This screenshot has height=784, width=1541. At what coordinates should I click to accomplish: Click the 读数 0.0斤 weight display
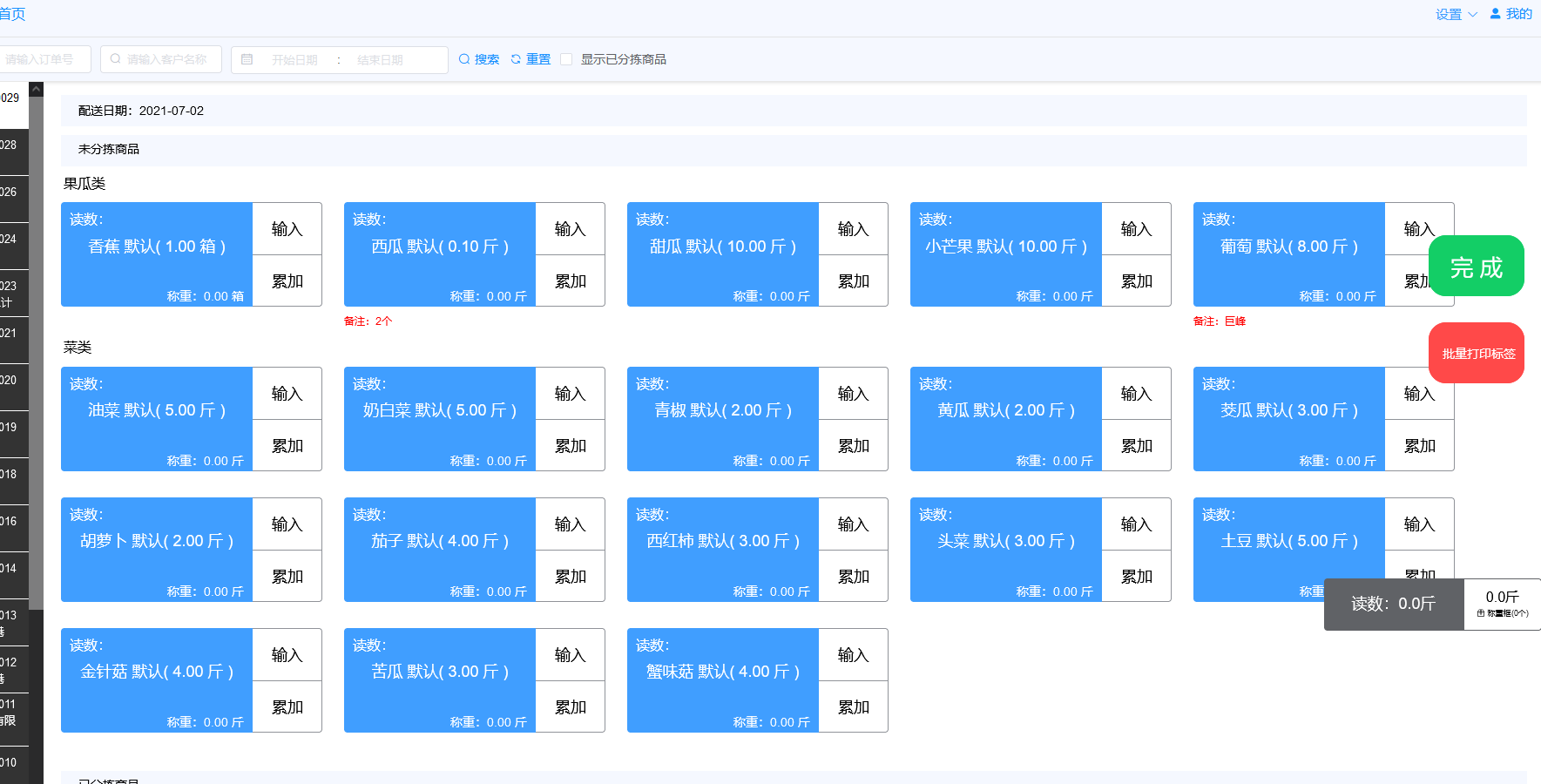point(1393,604)
